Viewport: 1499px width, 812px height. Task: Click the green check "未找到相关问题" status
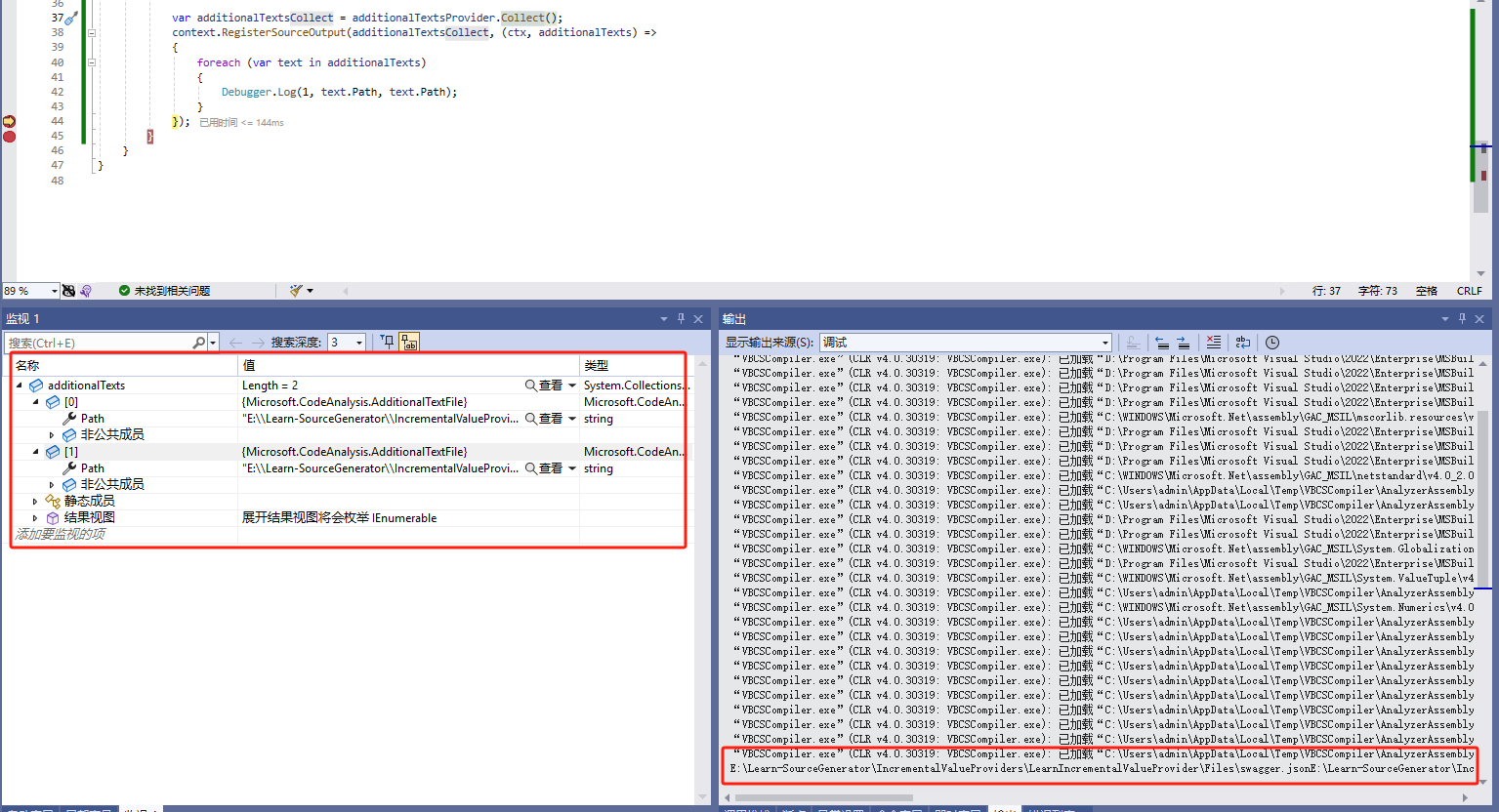click(x=164, y=291)
